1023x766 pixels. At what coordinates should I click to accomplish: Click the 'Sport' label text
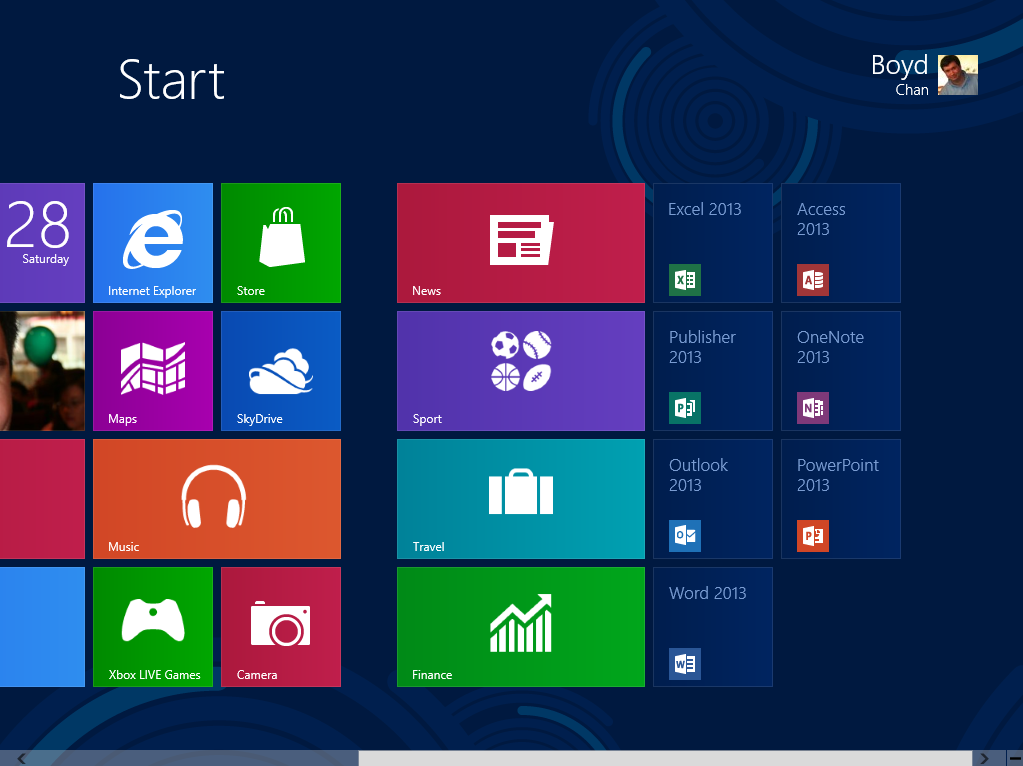[x=427, y=419]
